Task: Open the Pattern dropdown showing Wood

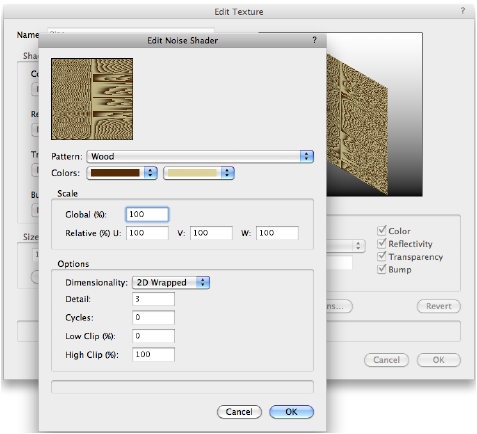Action: (x=200, y=156)
